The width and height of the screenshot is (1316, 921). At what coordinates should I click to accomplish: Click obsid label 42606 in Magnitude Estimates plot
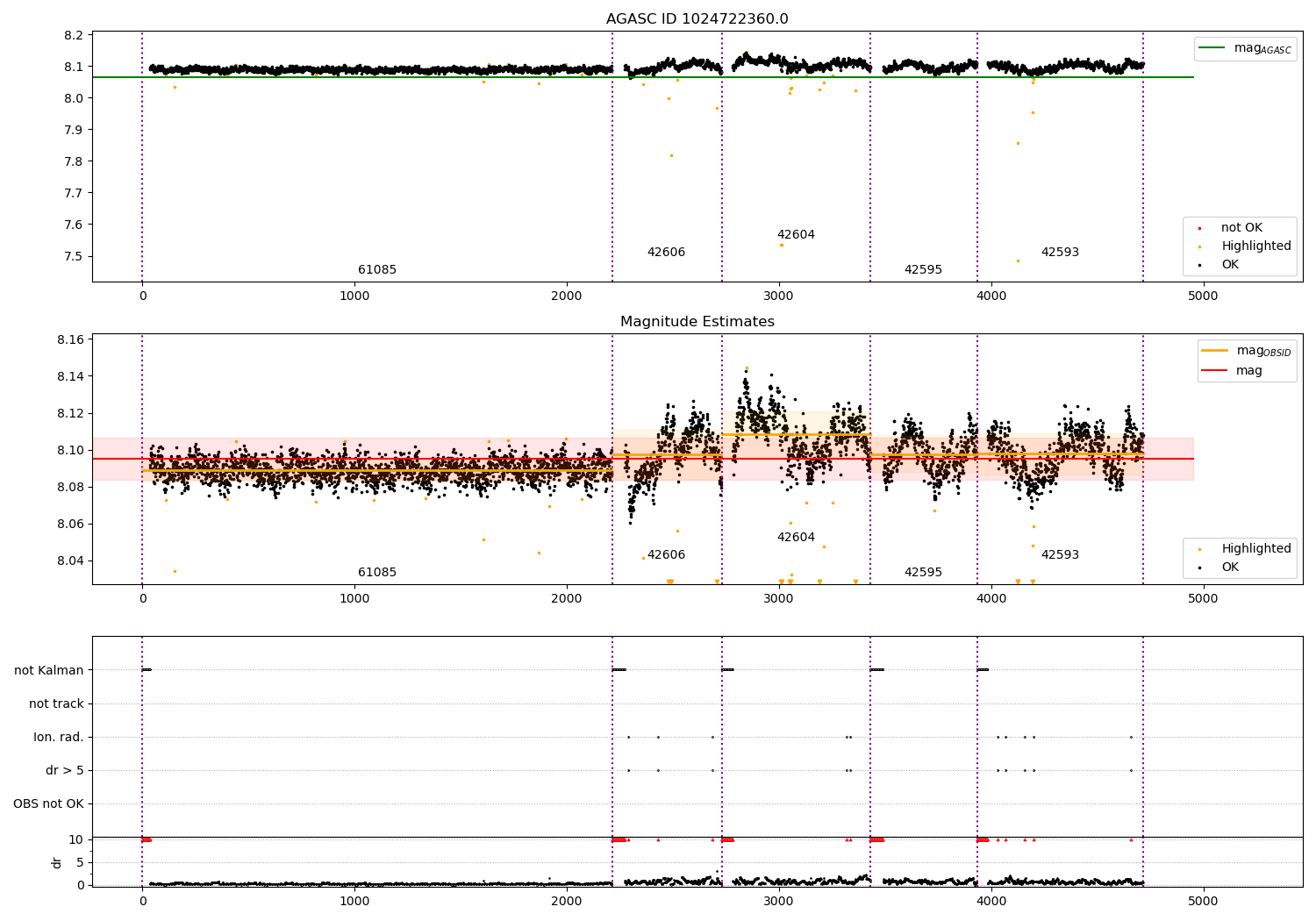click(666, 555)
